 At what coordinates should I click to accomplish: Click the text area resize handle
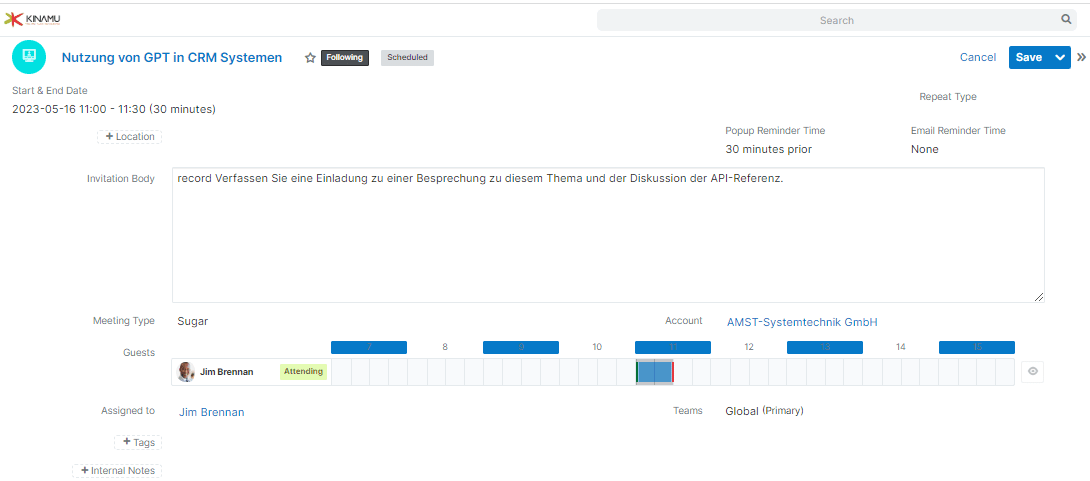[x=1039, y=297]
